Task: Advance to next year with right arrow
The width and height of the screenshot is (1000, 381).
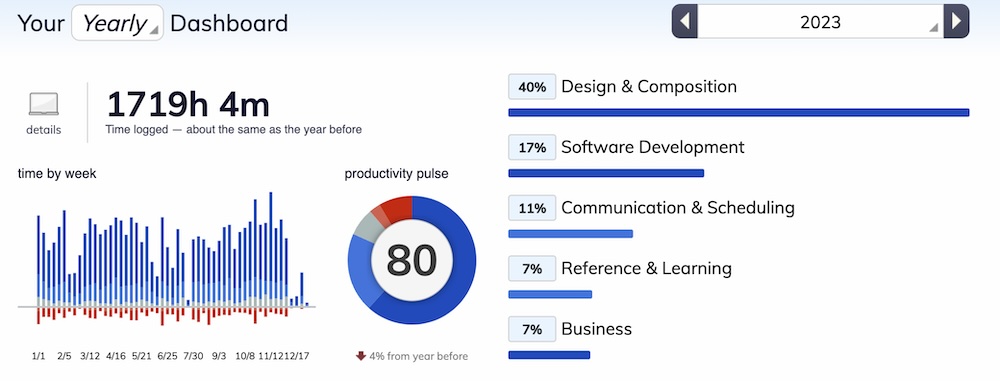Action: 956,22
